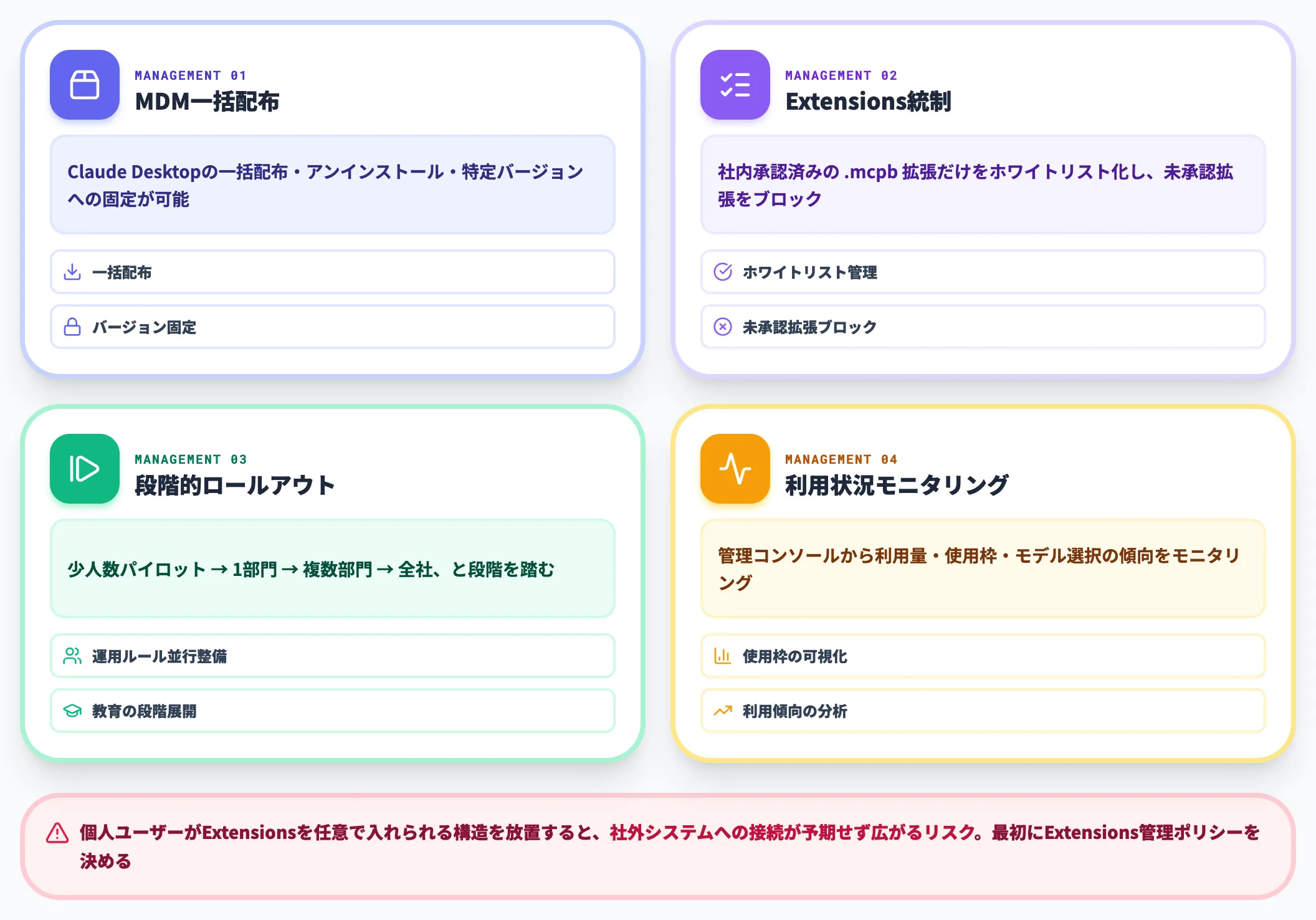
Task: Click the Claude Desktopの一括配布 description
Action: (325, 185)
